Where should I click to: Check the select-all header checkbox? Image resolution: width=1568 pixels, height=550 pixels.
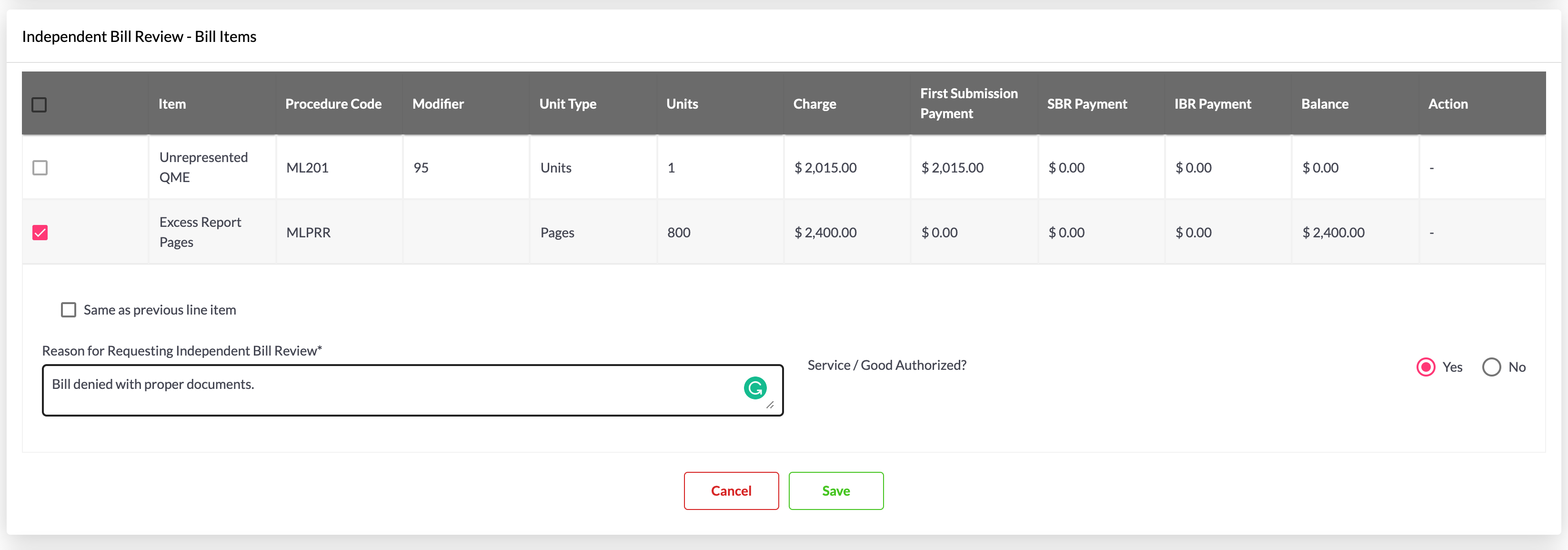pyautogui.click(x=39, y=105)
